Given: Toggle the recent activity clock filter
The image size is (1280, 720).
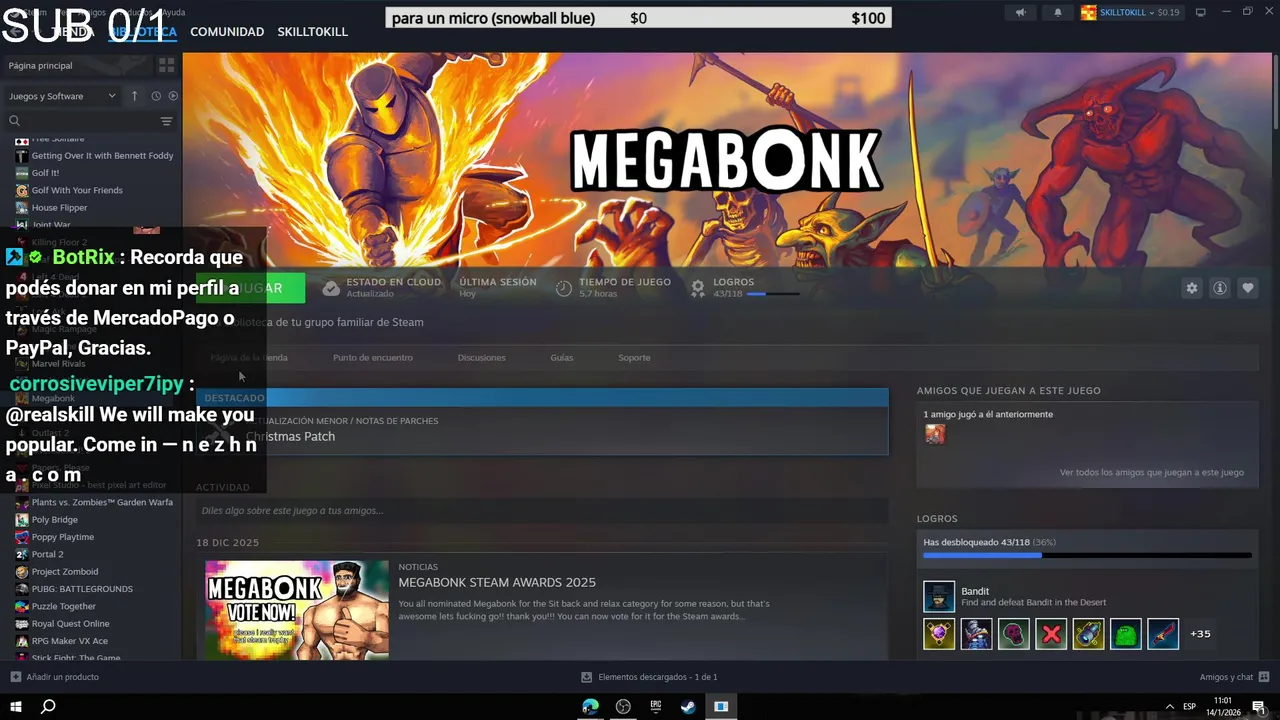Looking at the screenshot, I should coord(156,96).
